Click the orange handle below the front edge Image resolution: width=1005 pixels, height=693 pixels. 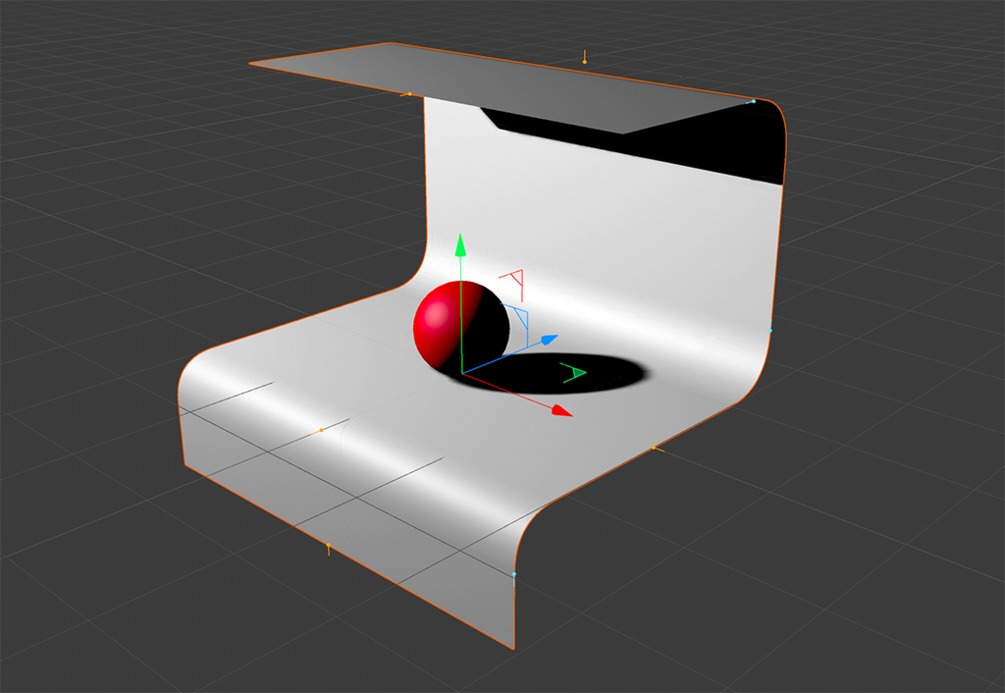pyautogui.click(x=328, y=548)
